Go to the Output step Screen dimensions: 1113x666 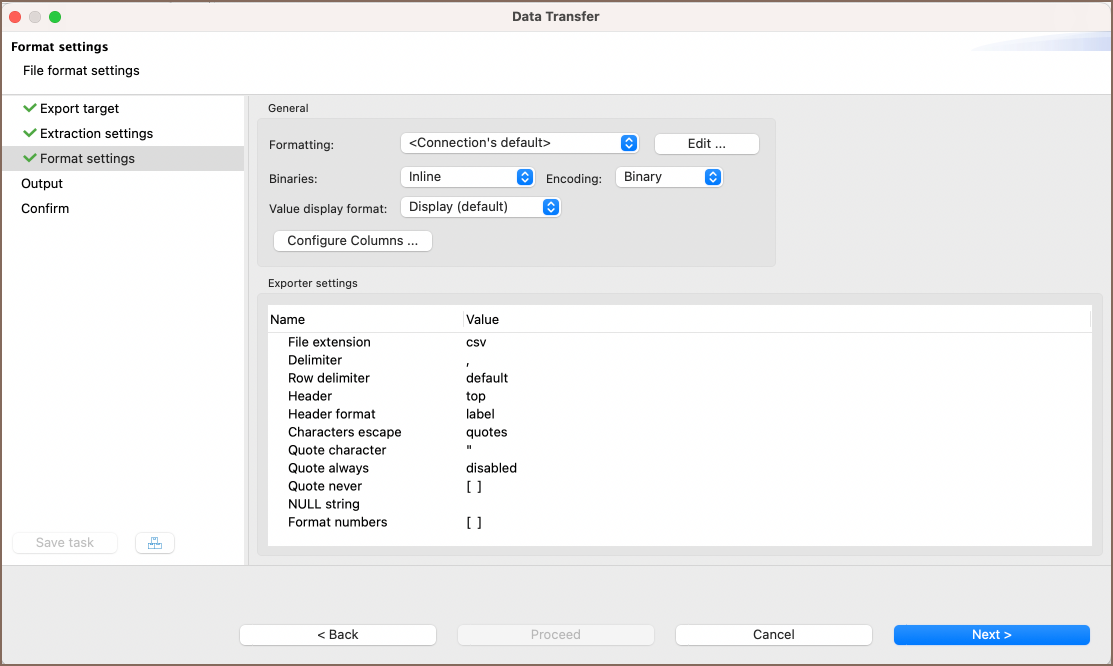42,183
